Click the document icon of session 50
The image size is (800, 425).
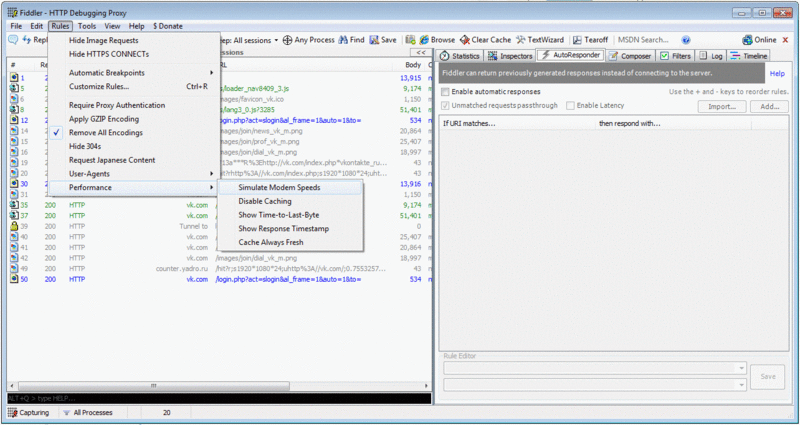[14, 279]
